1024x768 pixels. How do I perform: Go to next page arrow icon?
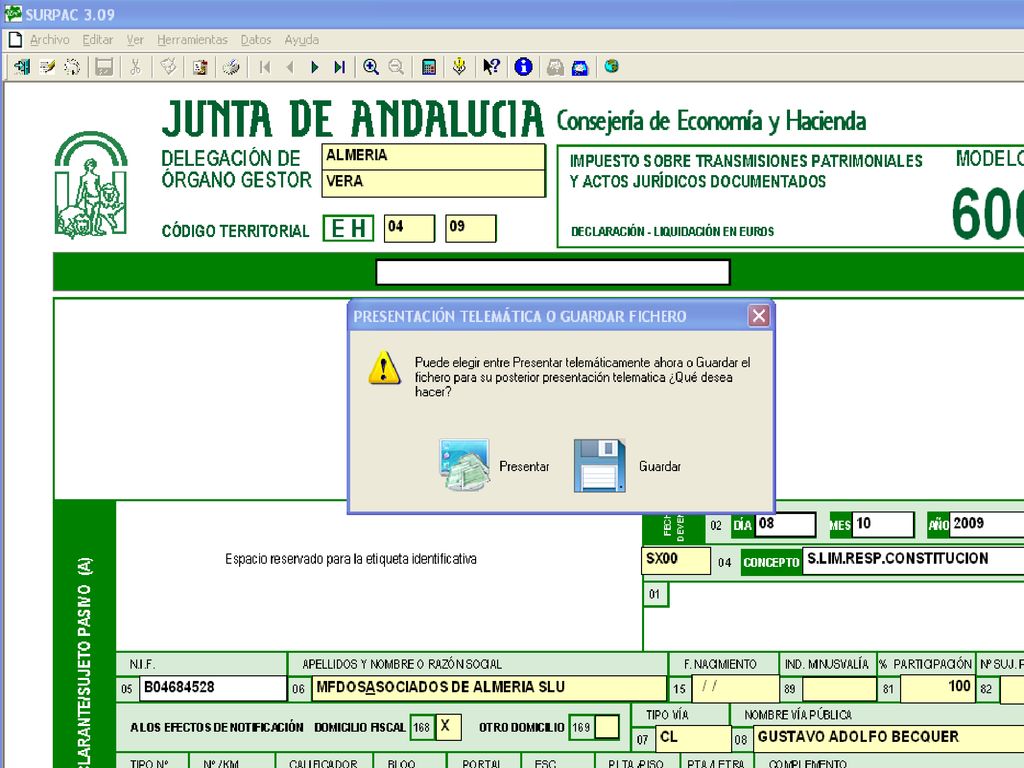[315, 67]
